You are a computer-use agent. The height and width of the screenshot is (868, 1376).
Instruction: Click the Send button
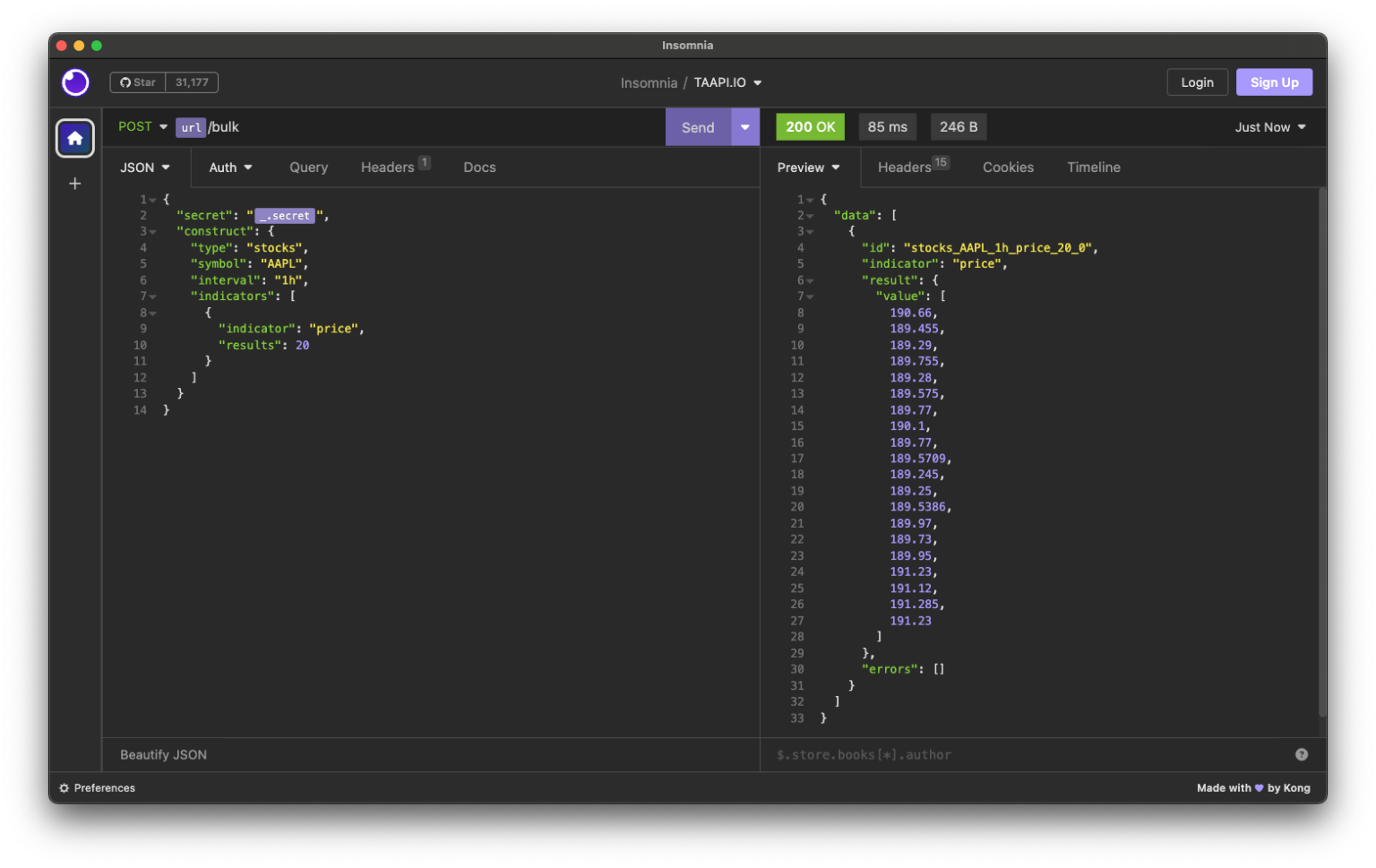698,126
